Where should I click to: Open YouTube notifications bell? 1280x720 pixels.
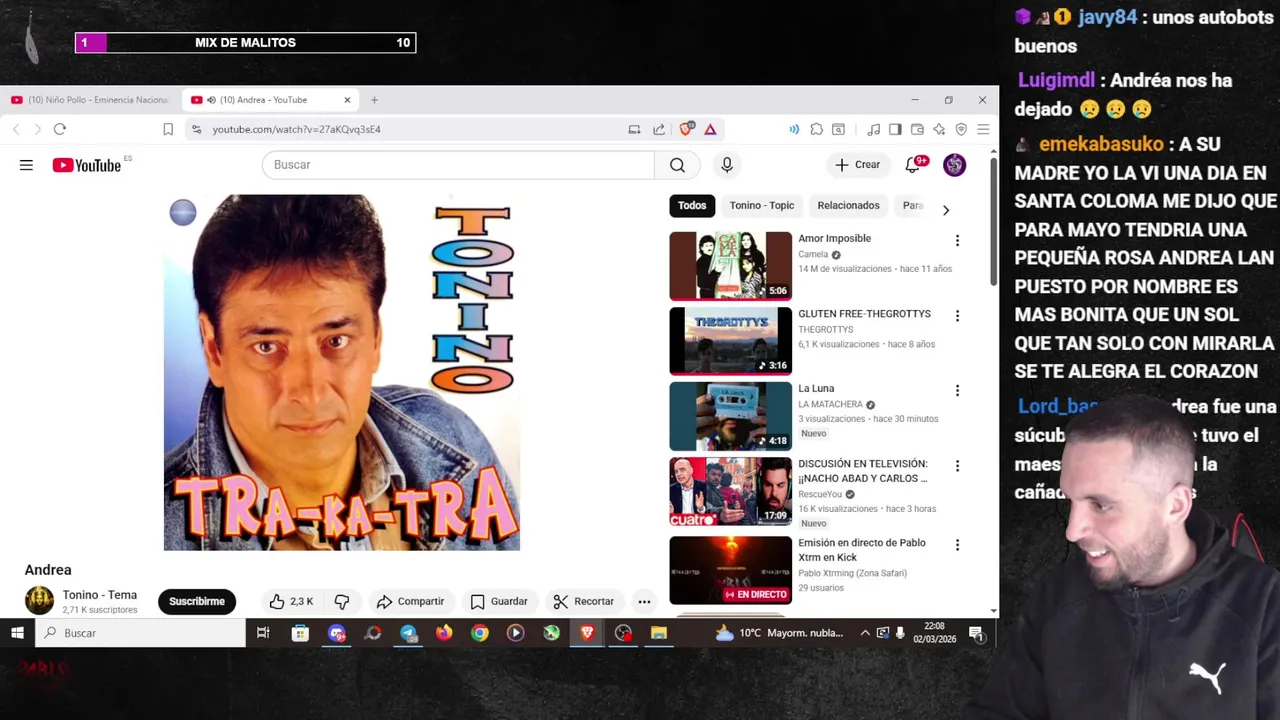click(913, 165)
